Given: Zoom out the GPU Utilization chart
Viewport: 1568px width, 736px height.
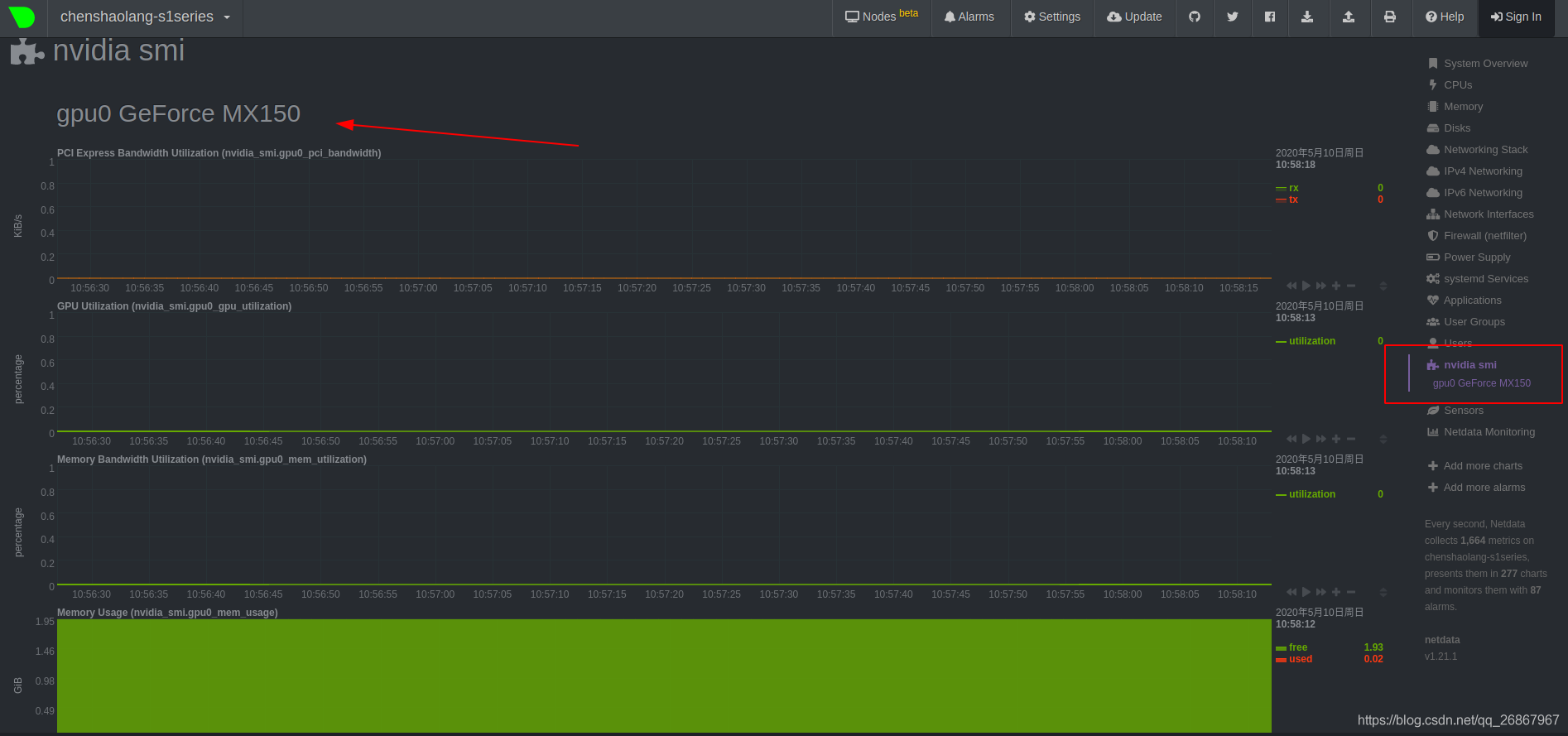Looking at the screenshot, I should point(1351,439).
